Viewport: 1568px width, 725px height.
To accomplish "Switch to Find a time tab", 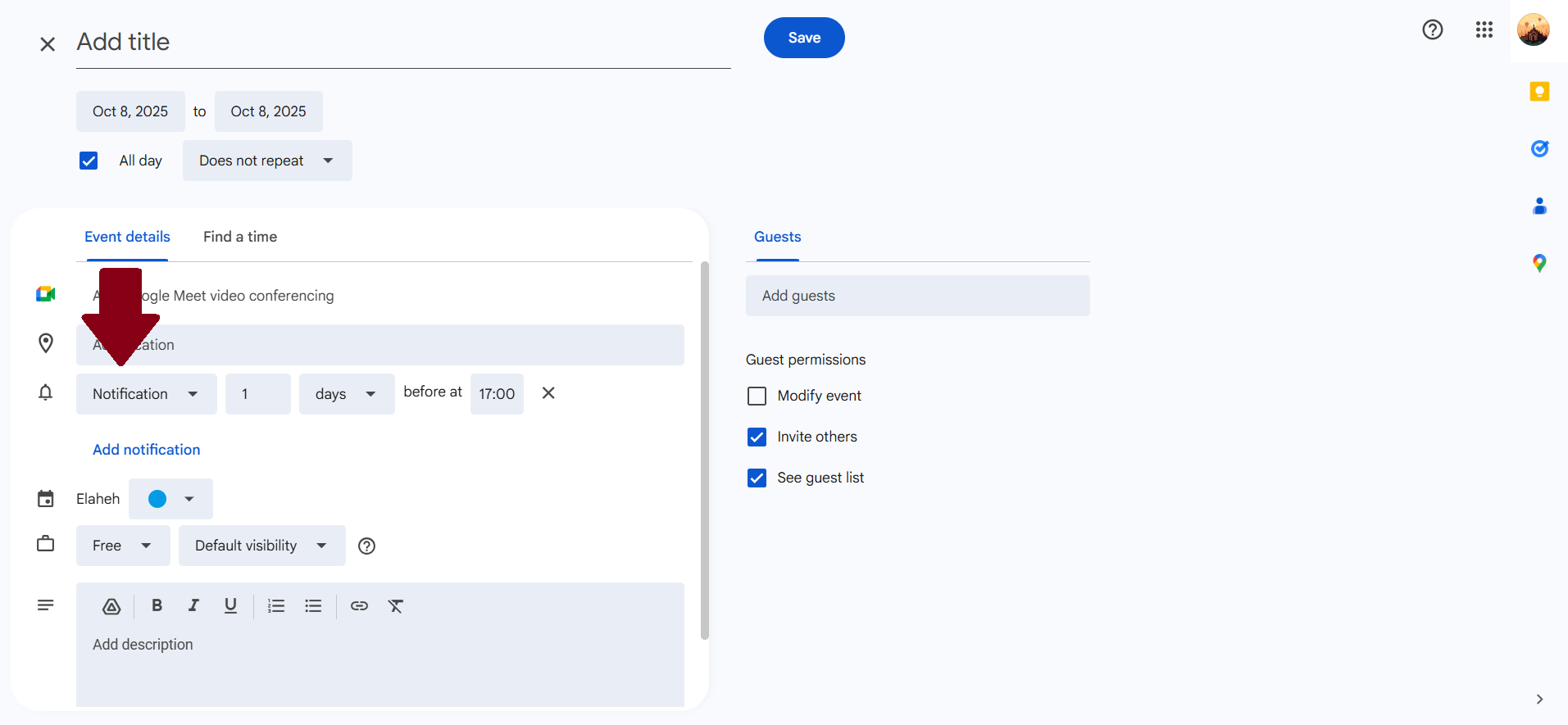I will (x=240, y=237).
